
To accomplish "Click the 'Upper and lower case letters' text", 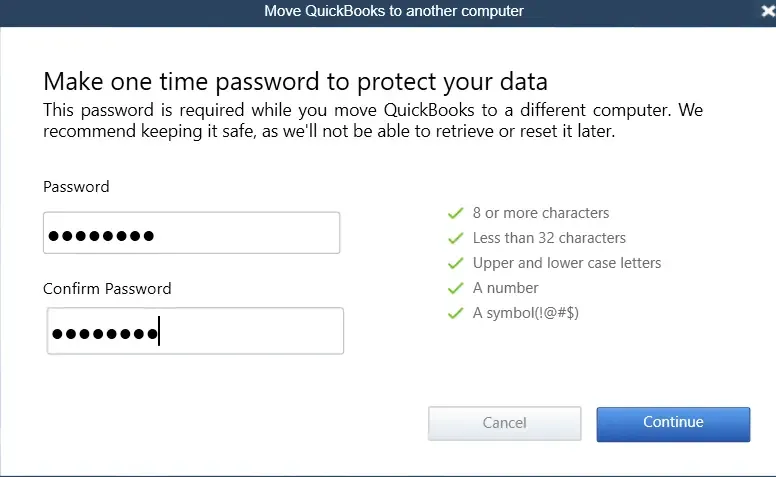I will pos(567,263).
